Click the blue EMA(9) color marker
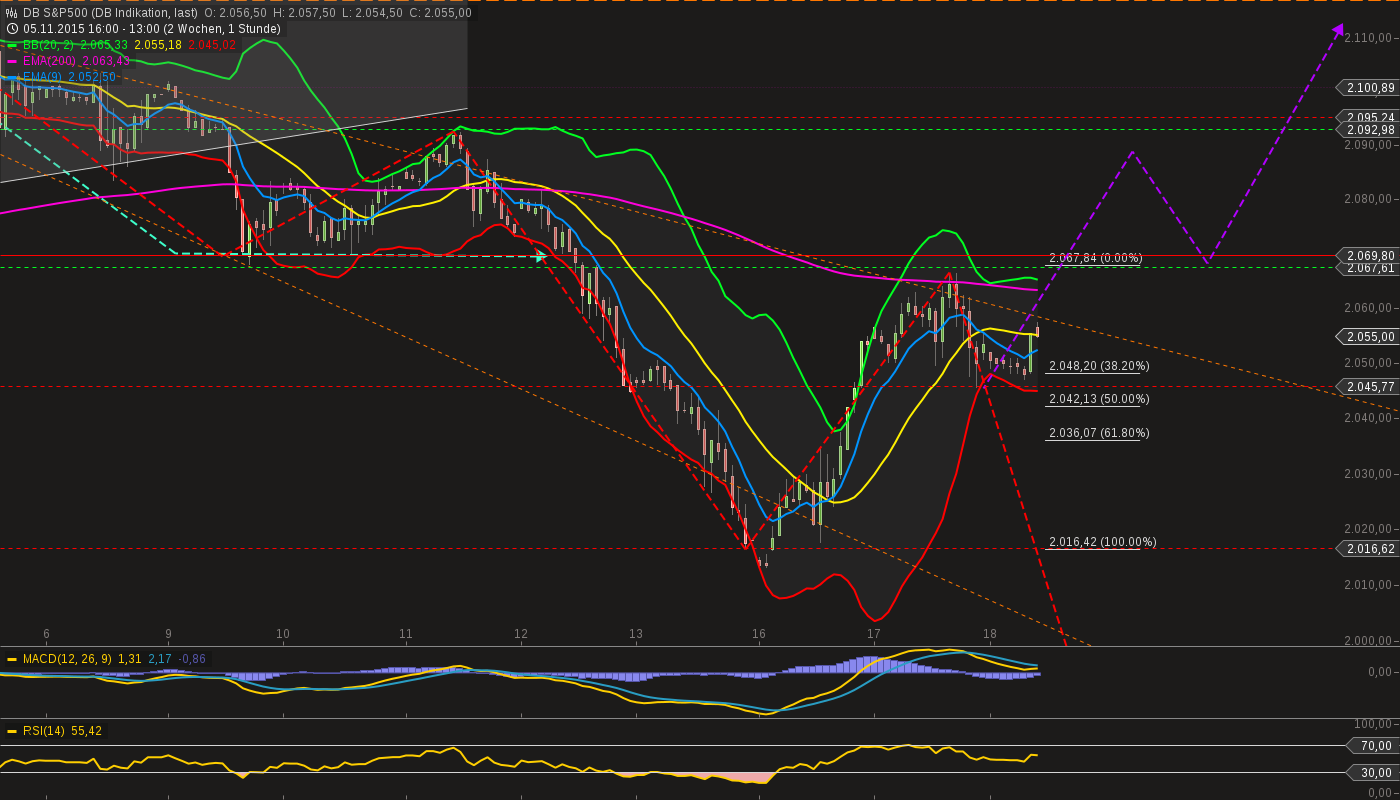Image resolution: width=1400 pixels, height=800 pixels. (13, 77)
